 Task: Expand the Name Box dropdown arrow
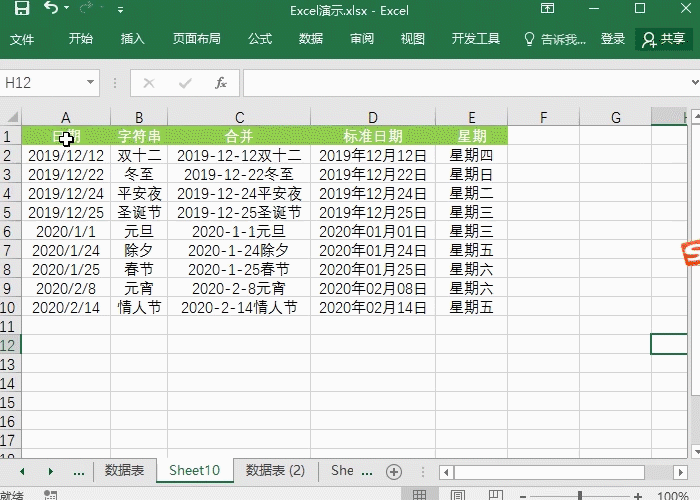click(90, 82)
